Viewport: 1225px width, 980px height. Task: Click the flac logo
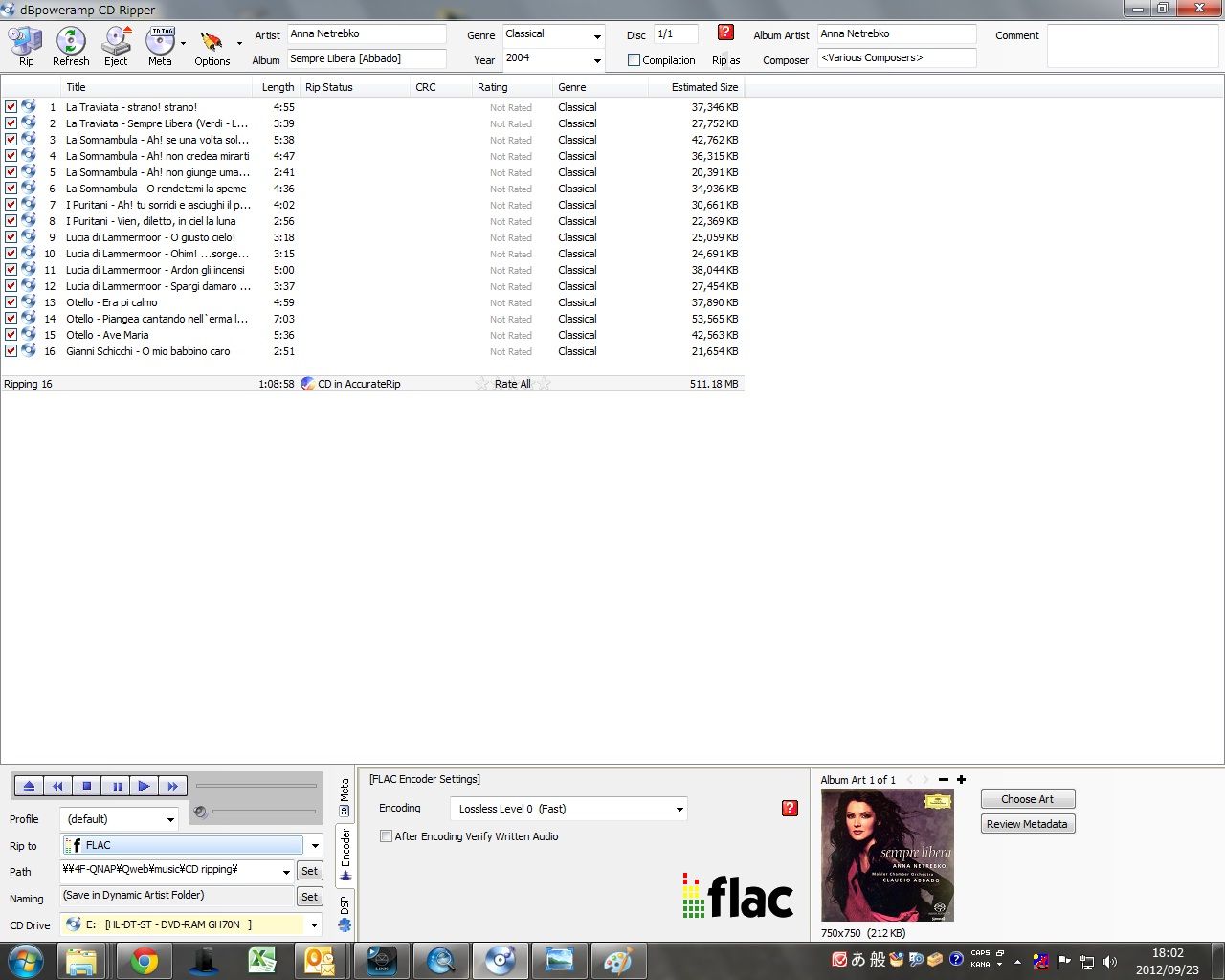click(737, 896)
